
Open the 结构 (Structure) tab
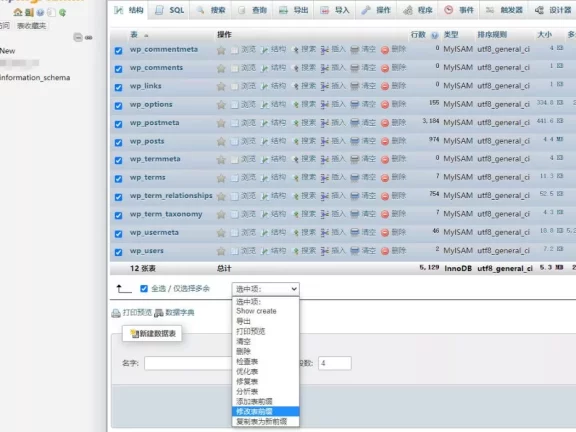pos(129,10)
